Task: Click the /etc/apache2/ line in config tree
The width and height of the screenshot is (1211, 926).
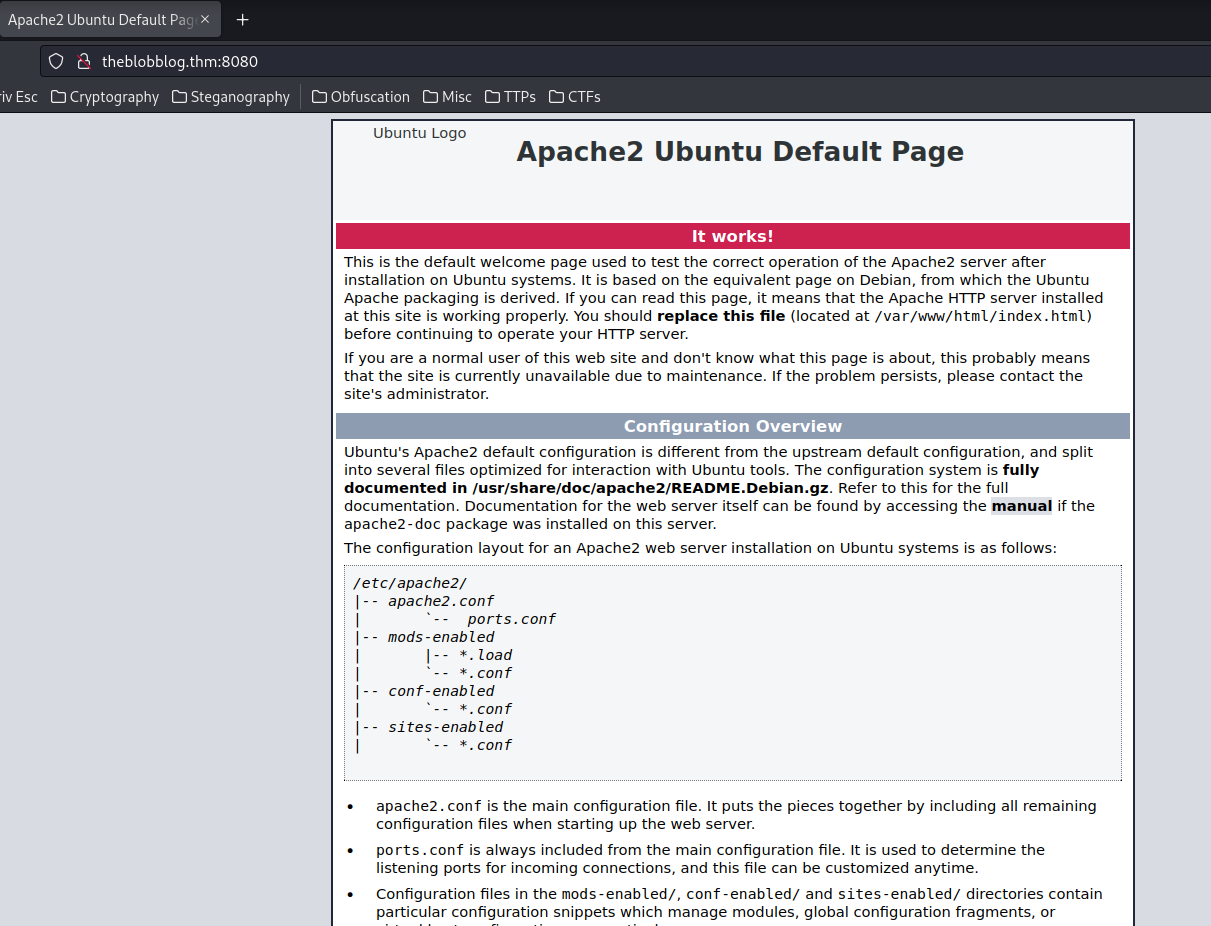Action: [x=410, y=583]
